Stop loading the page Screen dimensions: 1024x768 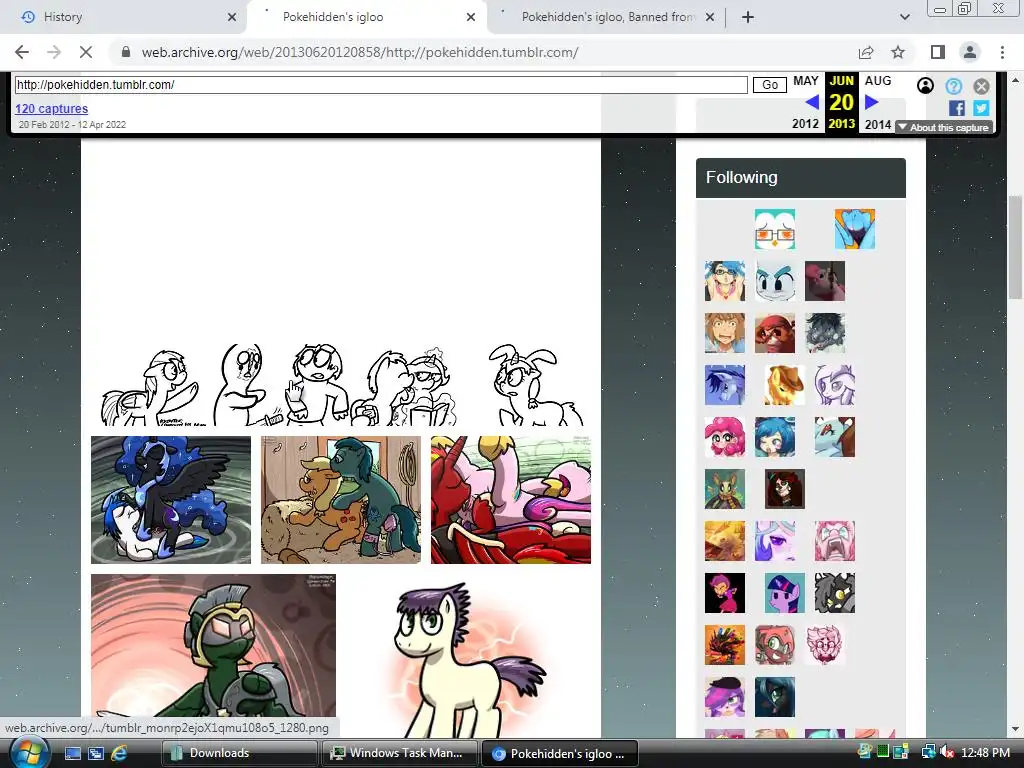click(86, 52)
